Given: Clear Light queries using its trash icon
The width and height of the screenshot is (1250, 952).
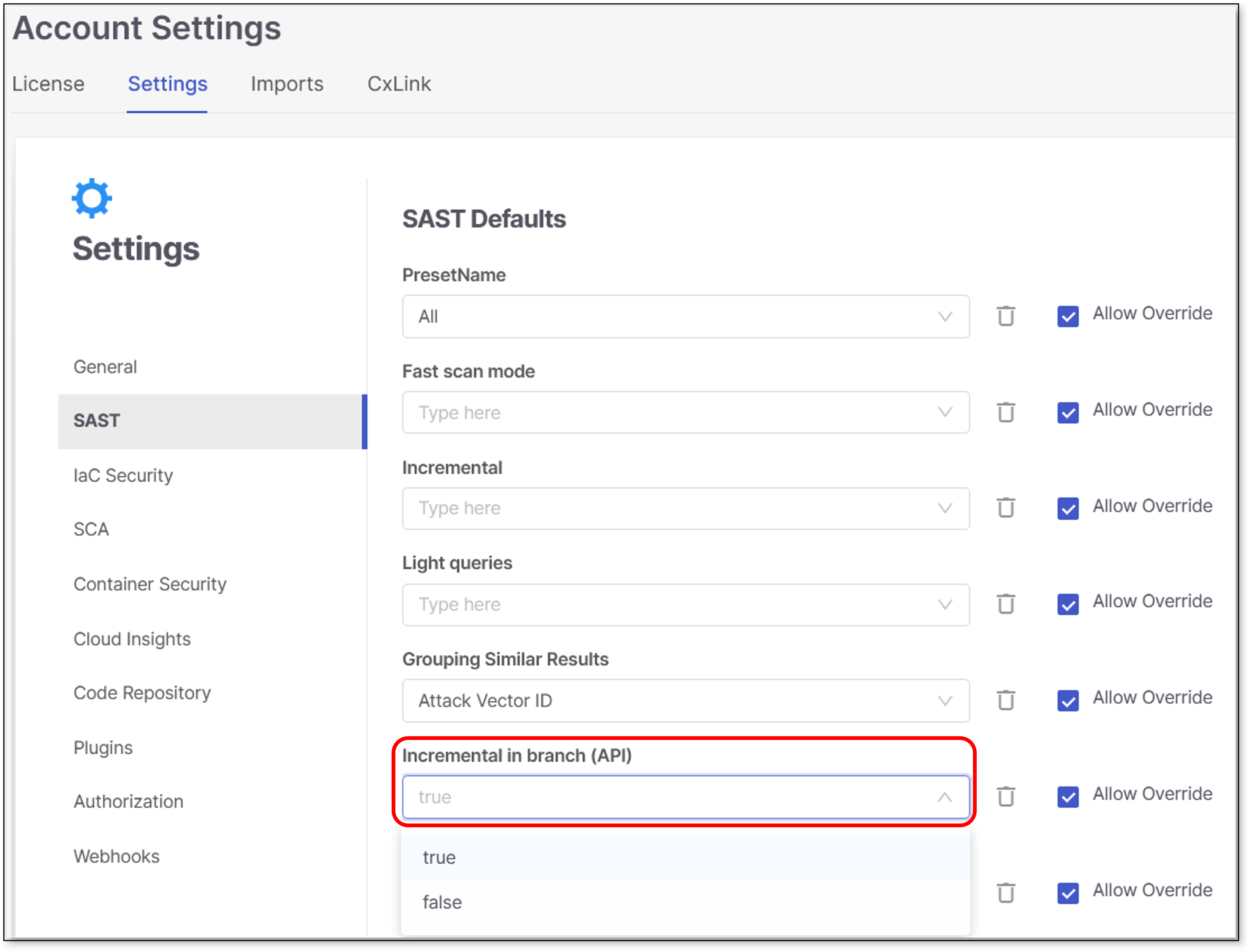Looking at the screenshot, I should [x=1006, y=604].
